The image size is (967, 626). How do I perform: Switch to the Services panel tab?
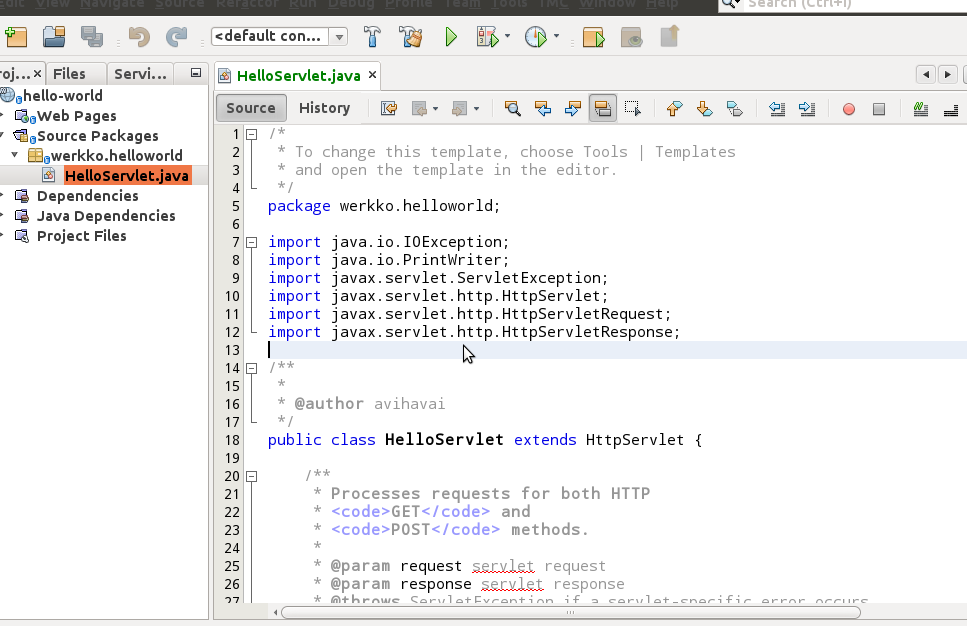tap(141, 74)
